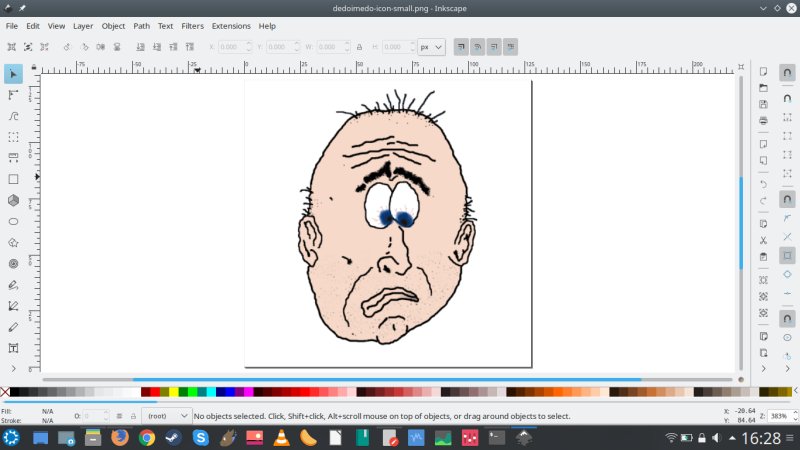
Task: Toggle scale stroke width with object
Action: click(x=461, y=46)
